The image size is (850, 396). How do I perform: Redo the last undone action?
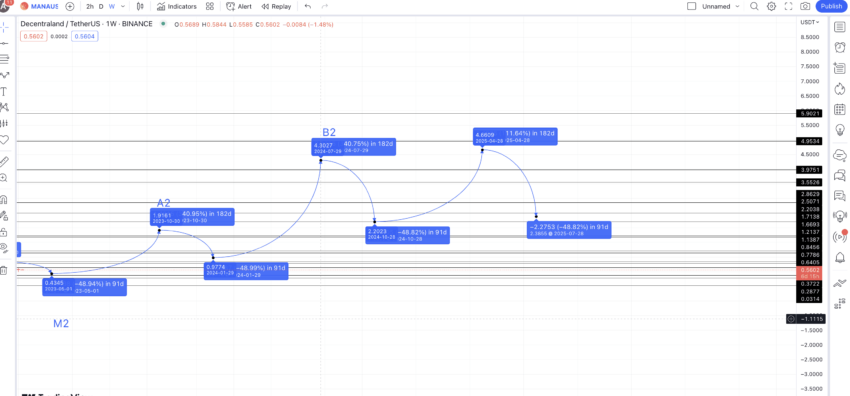point(325,7)
